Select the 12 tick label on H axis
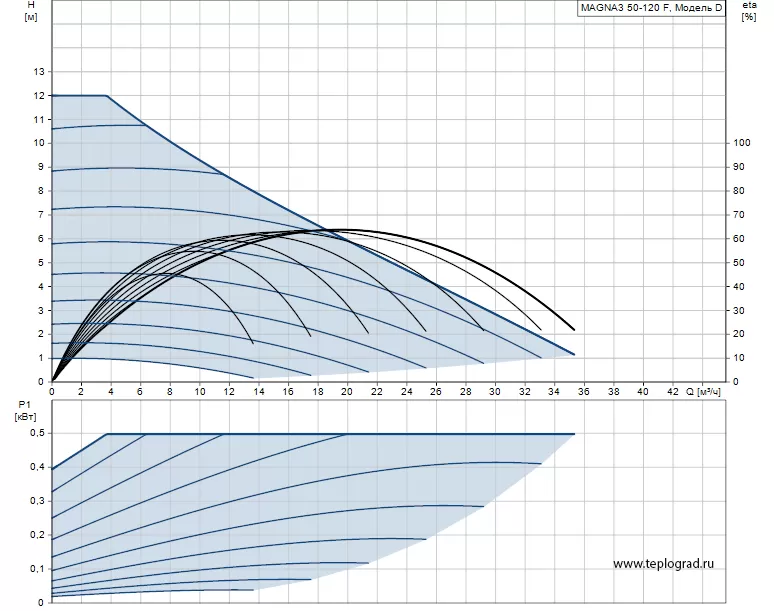 coord(39,96)
